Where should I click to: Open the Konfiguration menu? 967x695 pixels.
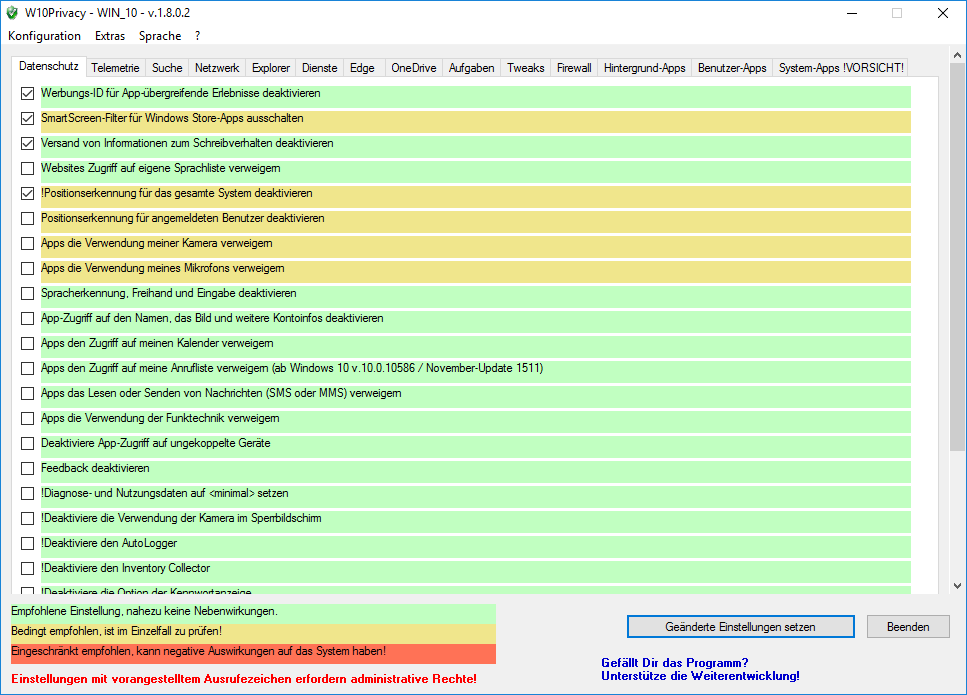click(44, 36)
